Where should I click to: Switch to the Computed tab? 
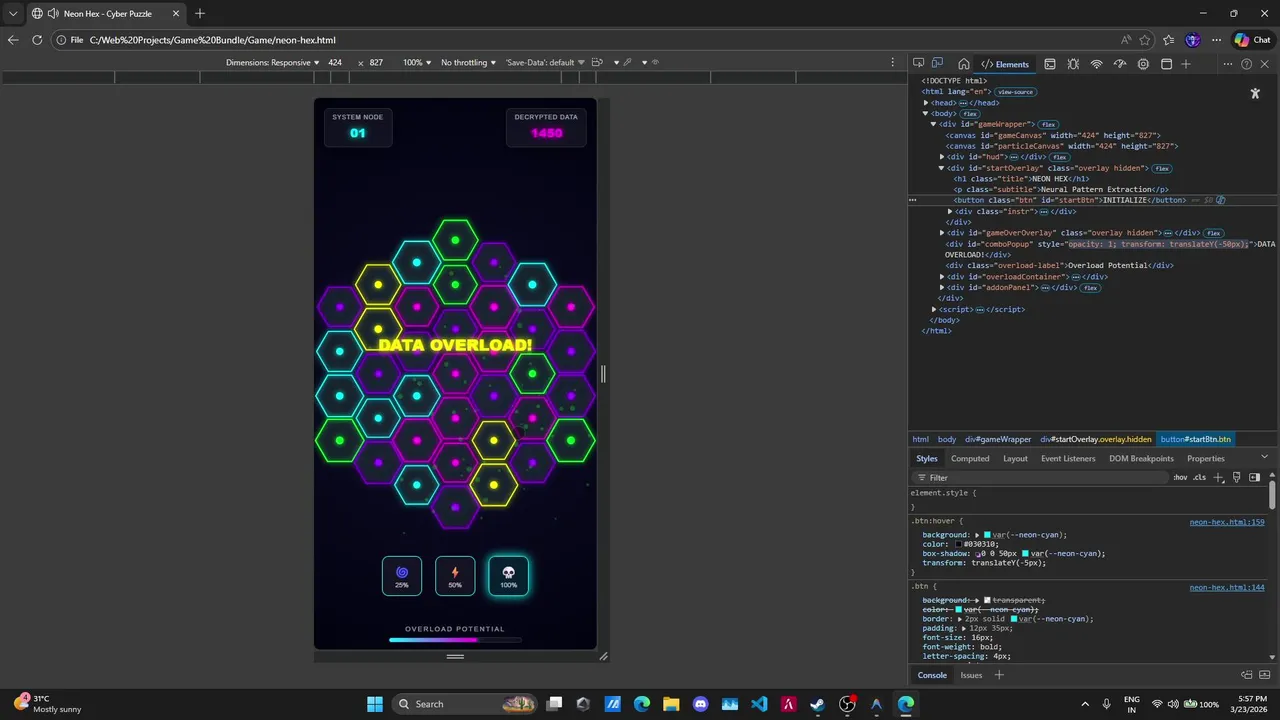(x=970, y=458)
